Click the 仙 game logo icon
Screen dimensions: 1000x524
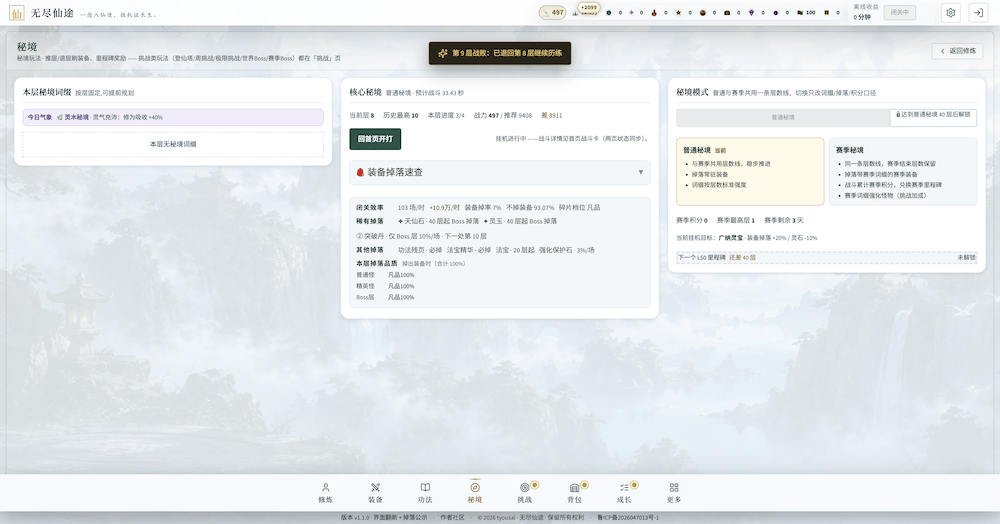pos(17,13)
